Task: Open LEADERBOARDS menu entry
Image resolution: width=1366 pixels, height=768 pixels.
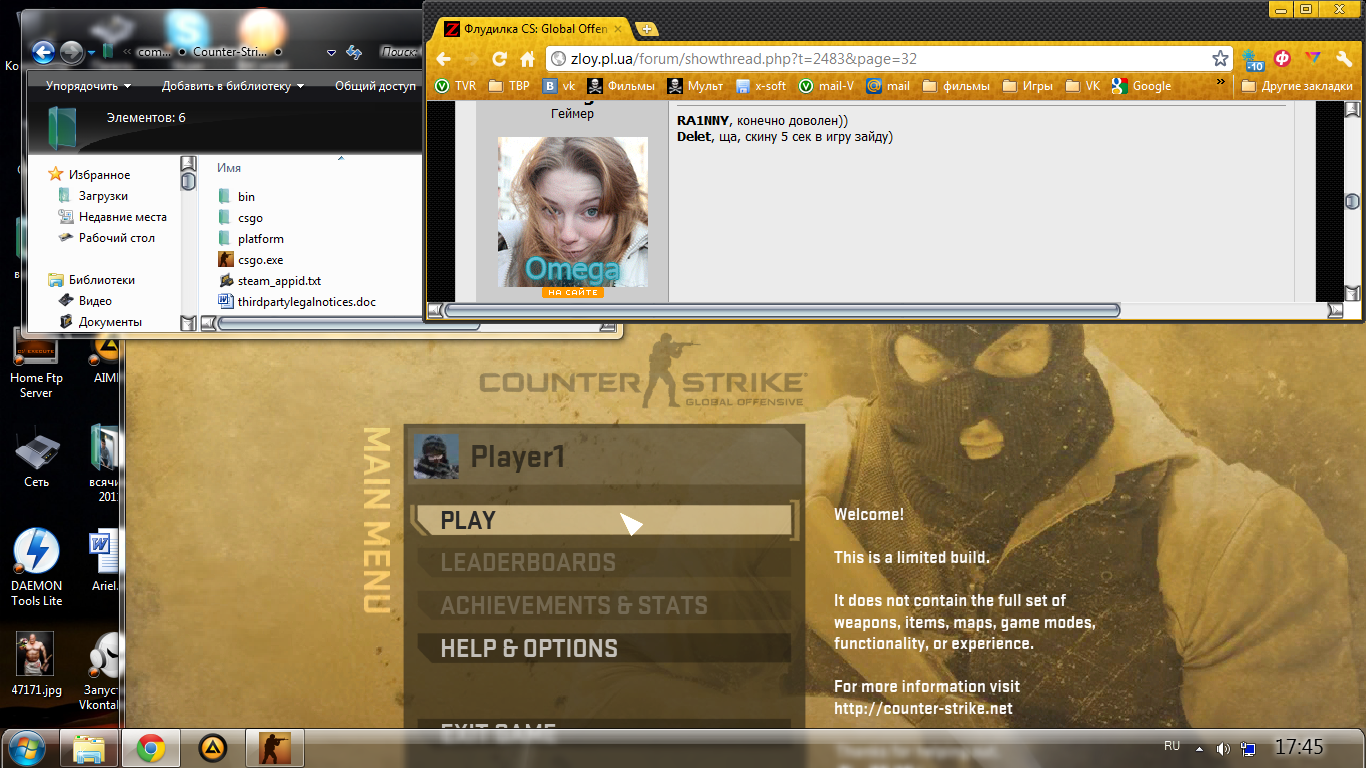Action: coord(603,563)
